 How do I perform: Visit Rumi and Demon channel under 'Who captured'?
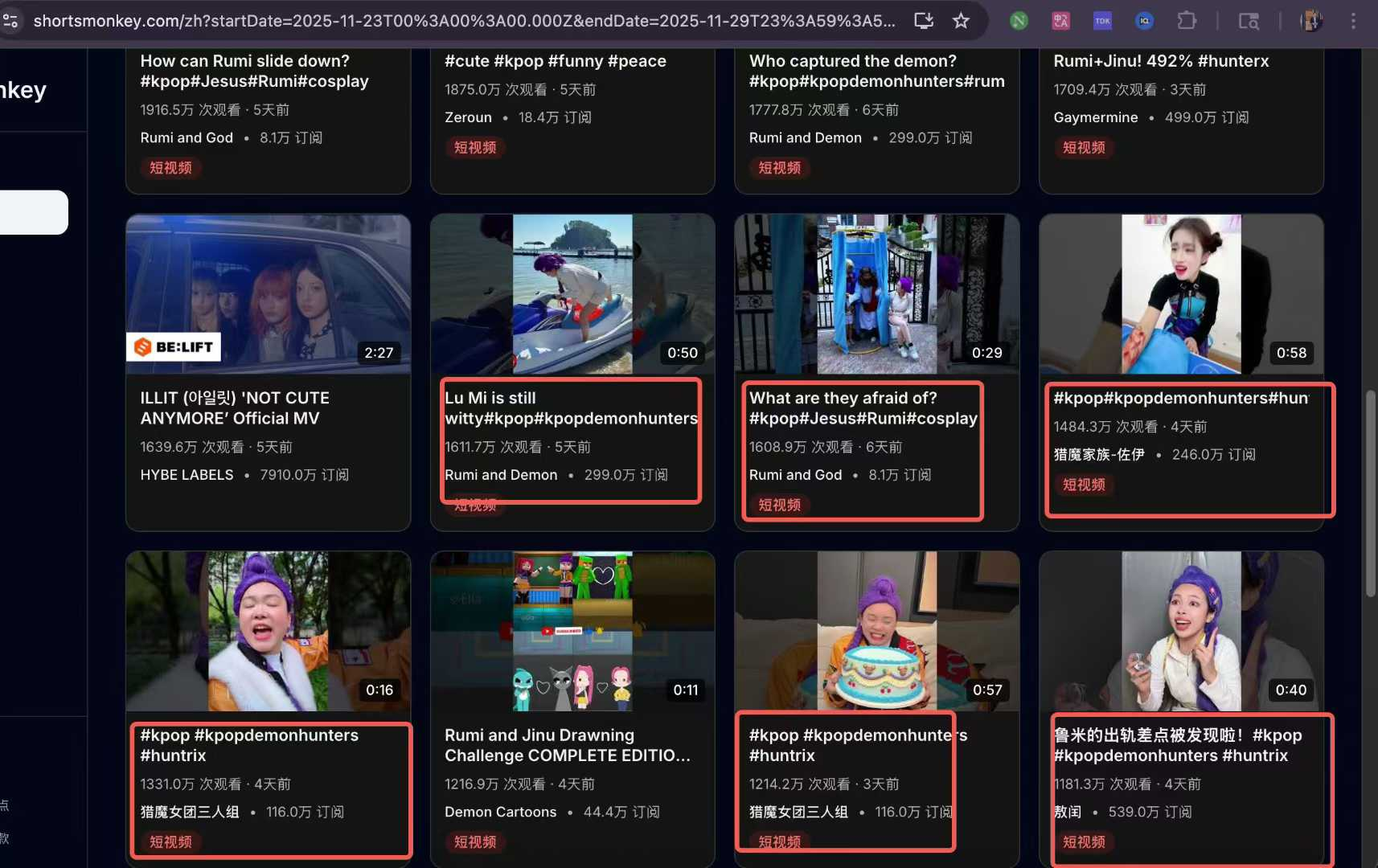pyautogui.click(x=806, y=137)
